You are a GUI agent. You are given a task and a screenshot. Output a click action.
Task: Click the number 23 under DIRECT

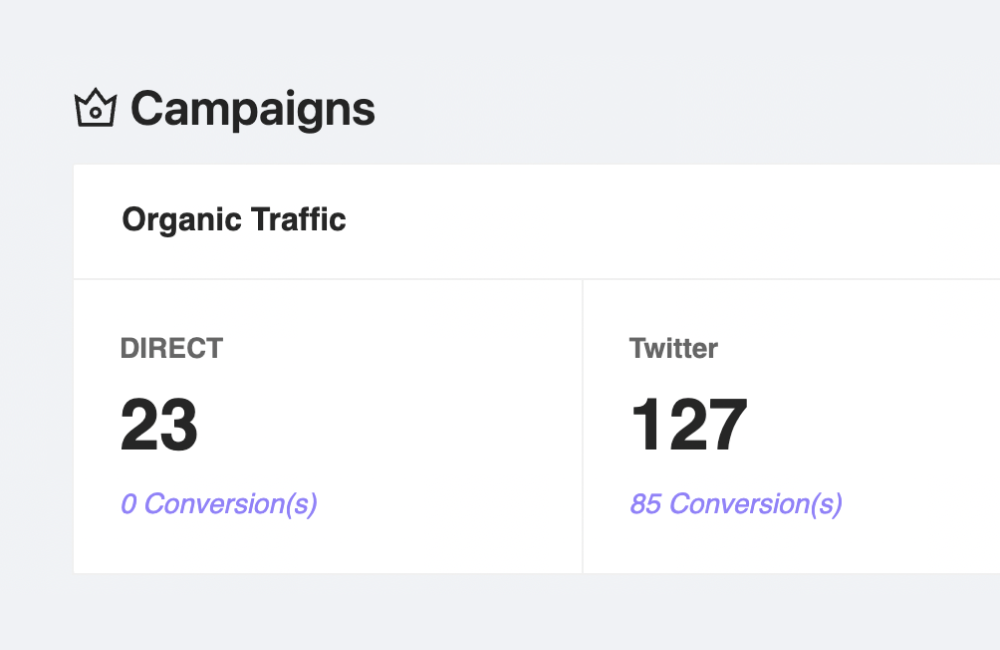pos(159,425)
